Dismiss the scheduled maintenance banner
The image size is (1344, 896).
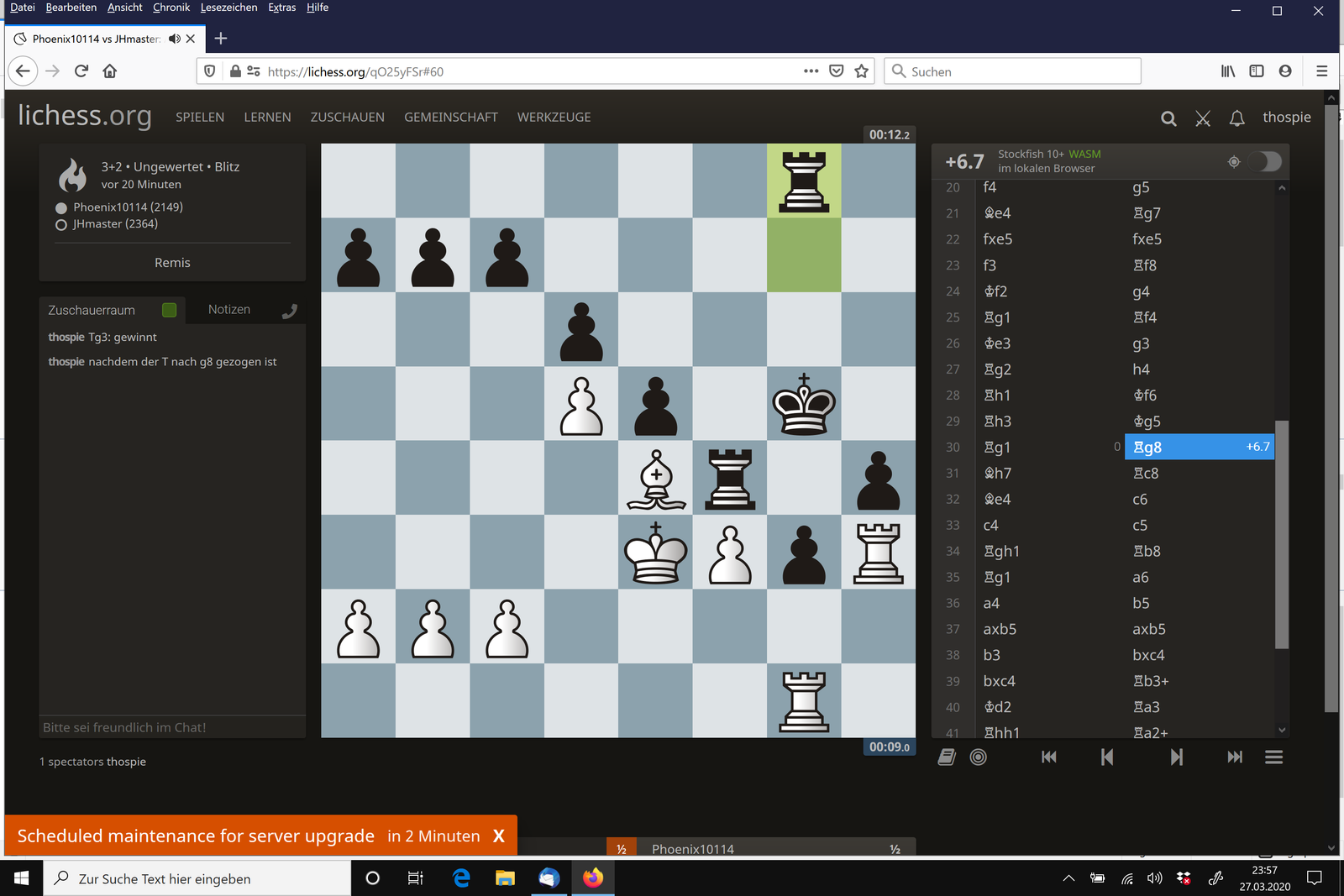coord(499,836)
